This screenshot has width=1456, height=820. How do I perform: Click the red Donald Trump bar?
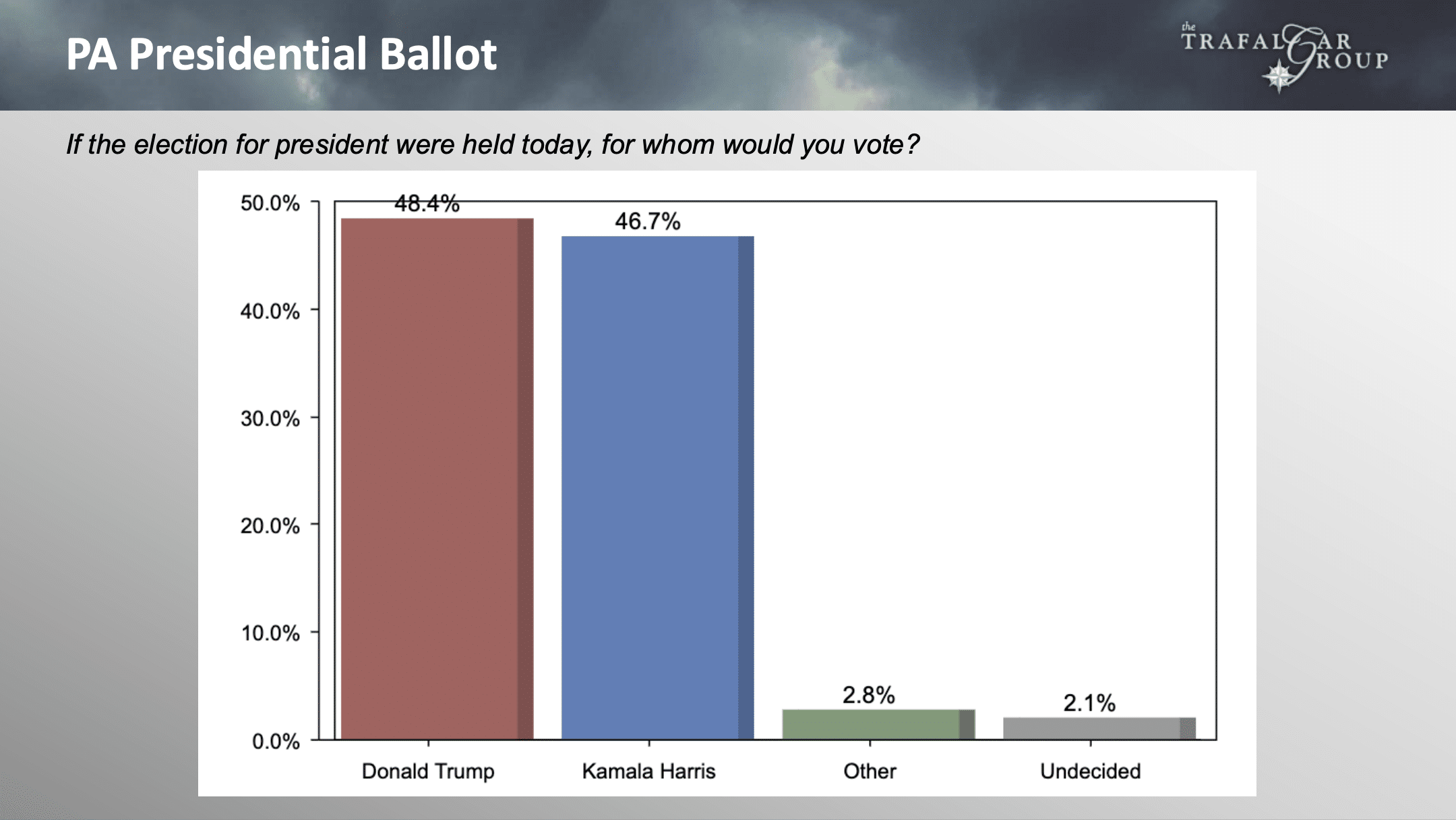point(437,479)
